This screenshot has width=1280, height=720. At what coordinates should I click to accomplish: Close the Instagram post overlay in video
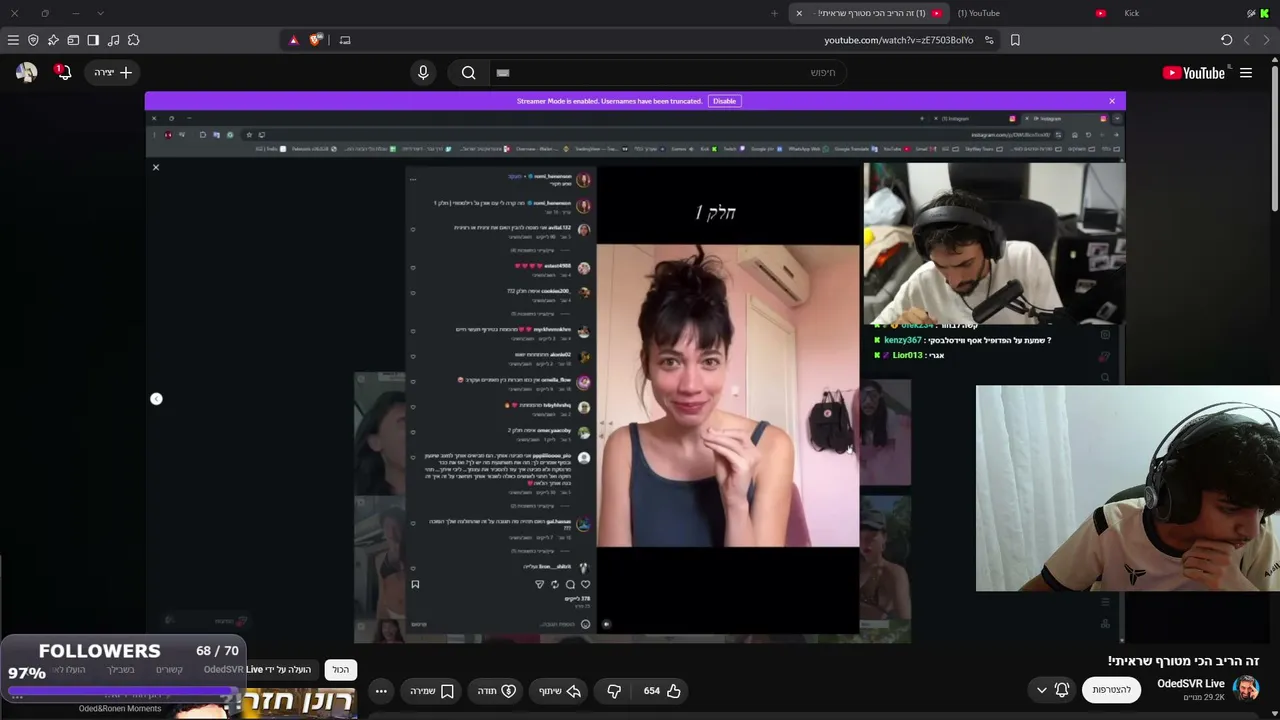(x=156, y=167)
